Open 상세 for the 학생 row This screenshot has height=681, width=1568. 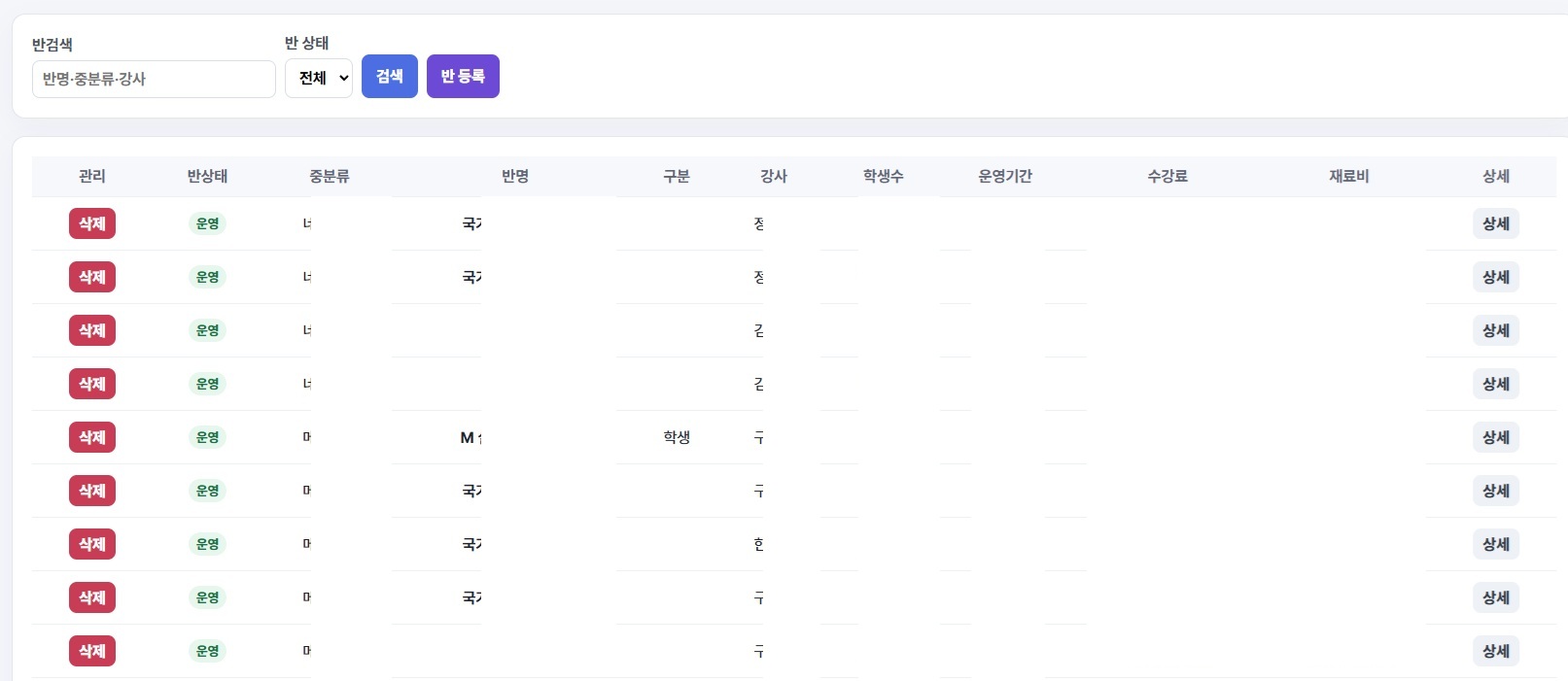coord(1496,437)
